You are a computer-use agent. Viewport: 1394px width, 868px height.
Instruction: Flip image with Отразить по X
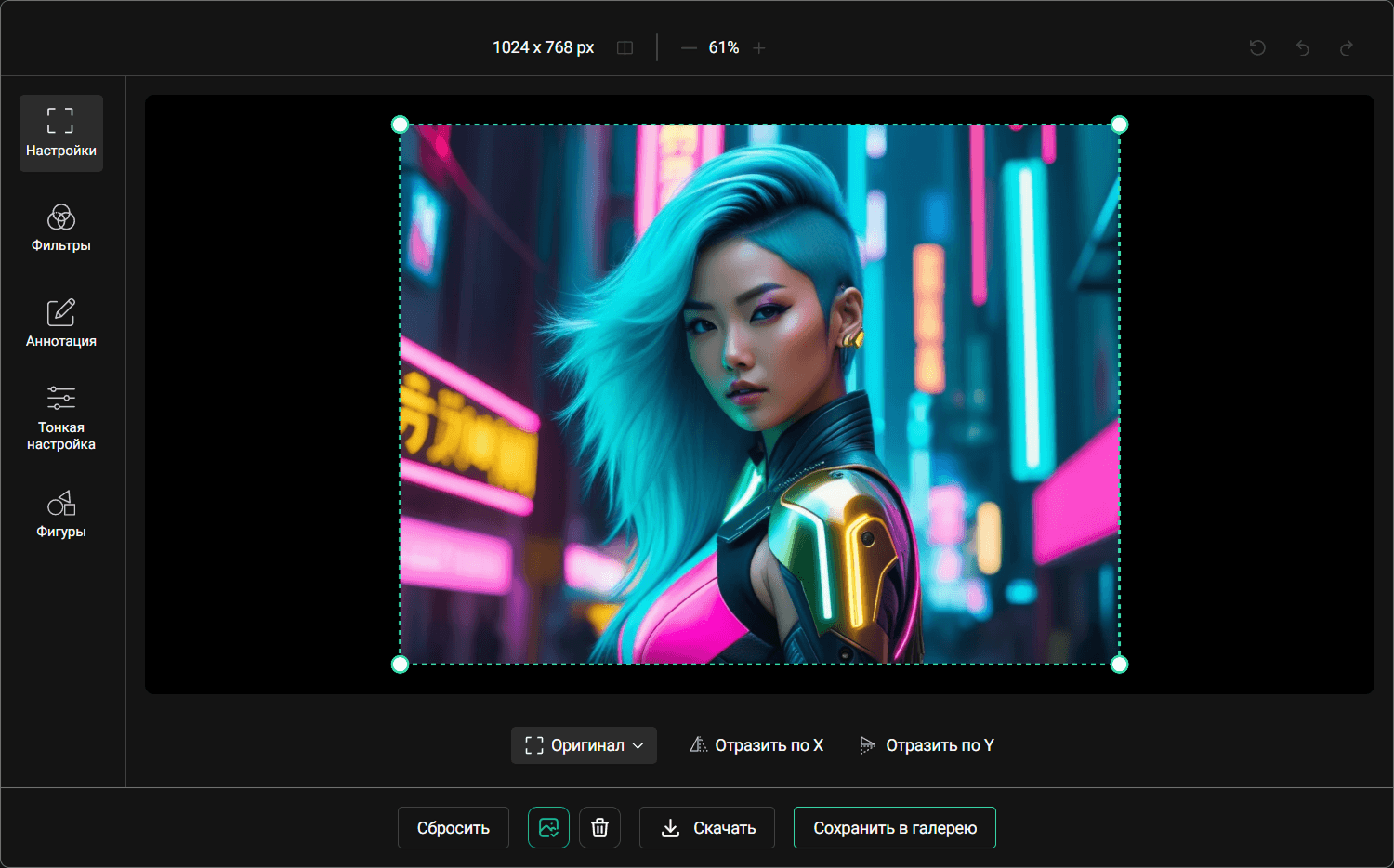756,745
